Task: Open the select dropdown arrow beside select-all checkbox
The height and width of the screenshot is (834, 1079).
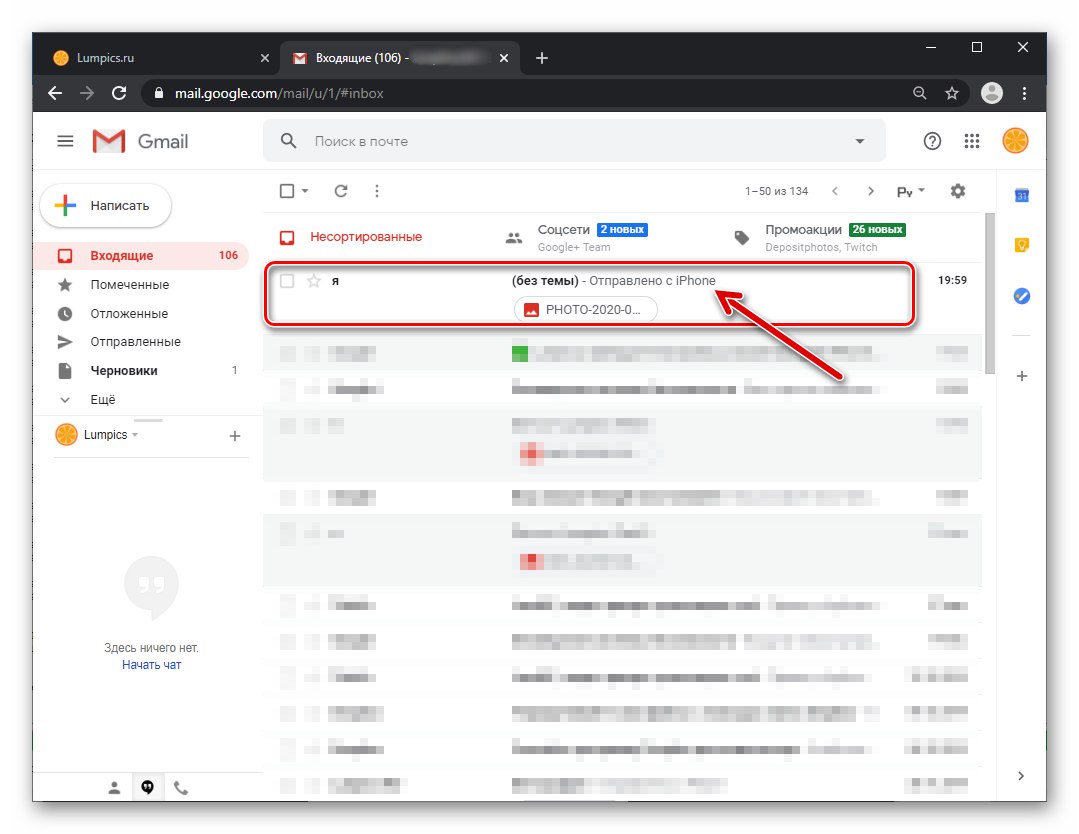Action: [305, 191]
